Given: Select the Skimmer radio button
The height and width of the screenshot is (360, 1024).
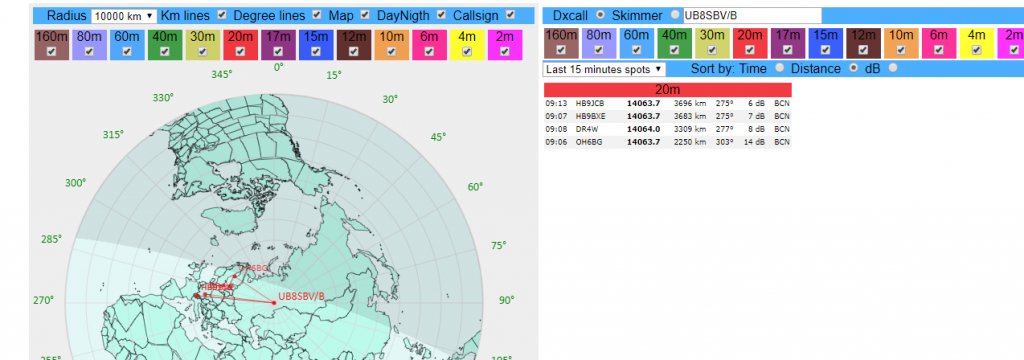Looking at the screenshot, I should (675, 15).
